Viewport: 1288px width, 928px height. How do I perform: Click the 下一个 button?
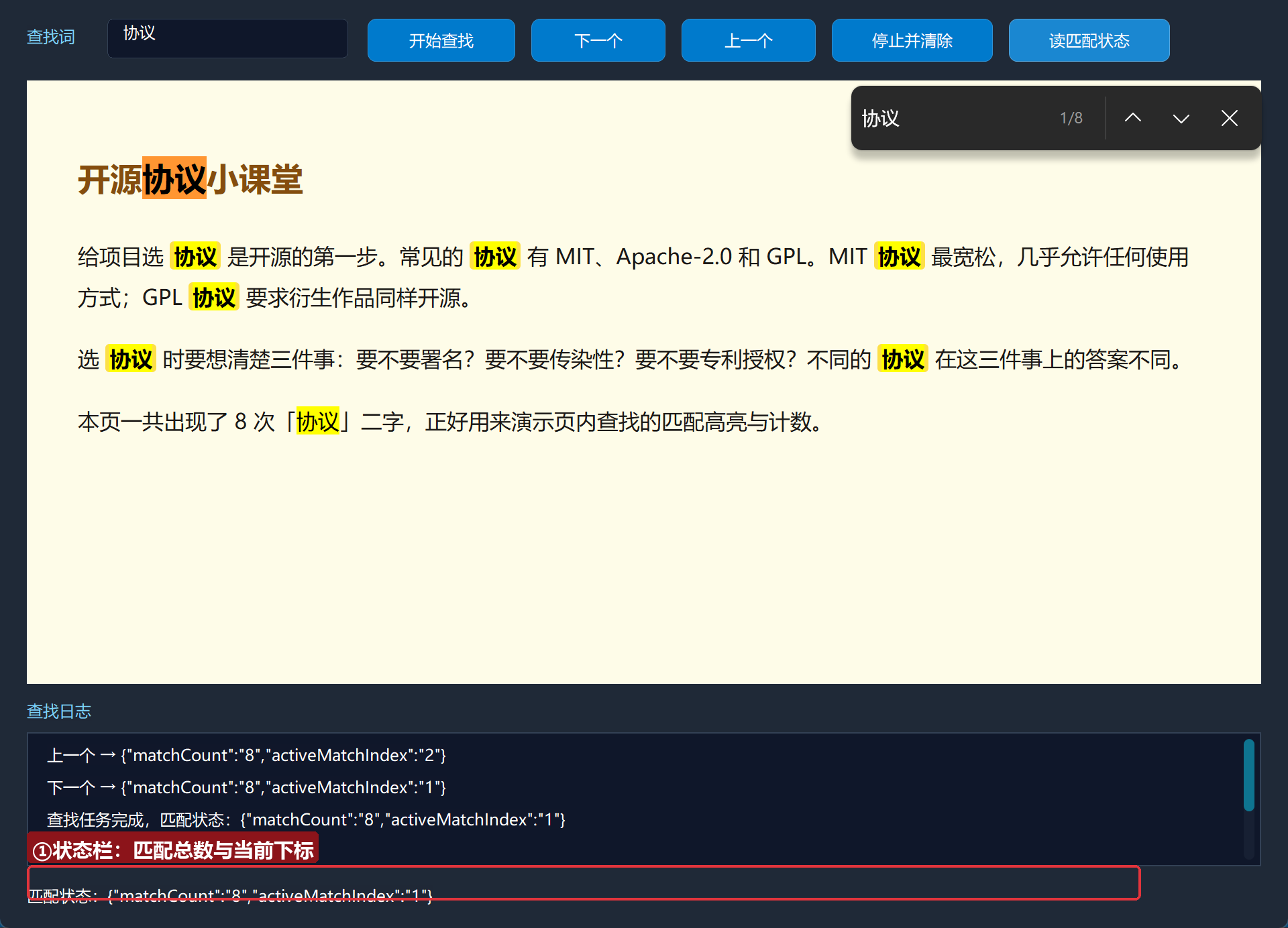598,40
